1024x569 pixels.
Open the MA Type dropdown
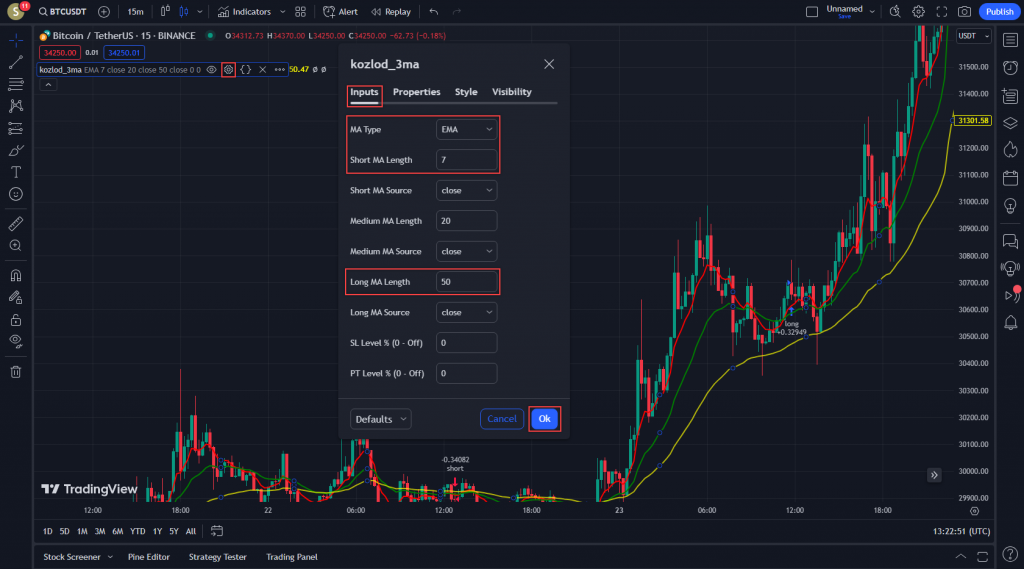click(466, 129)
